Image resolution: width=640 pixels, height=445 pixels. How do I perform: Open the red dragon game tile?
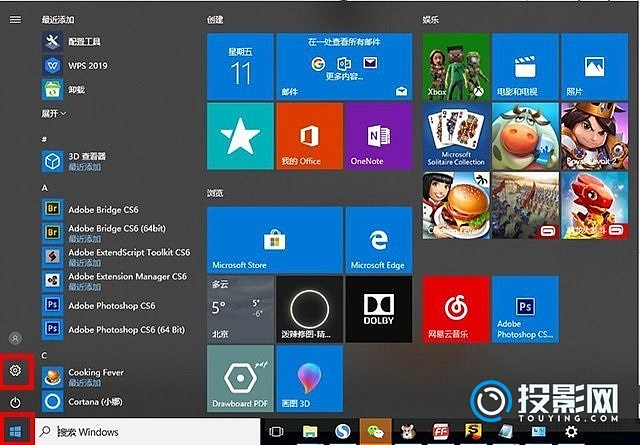coord(595,205)
